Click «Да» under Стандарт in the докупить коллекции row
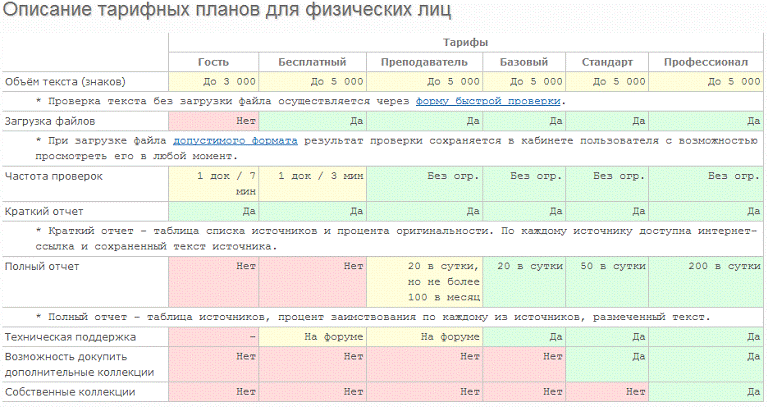The height and width of the screenshot is (407, 768). tap(607, 364)
